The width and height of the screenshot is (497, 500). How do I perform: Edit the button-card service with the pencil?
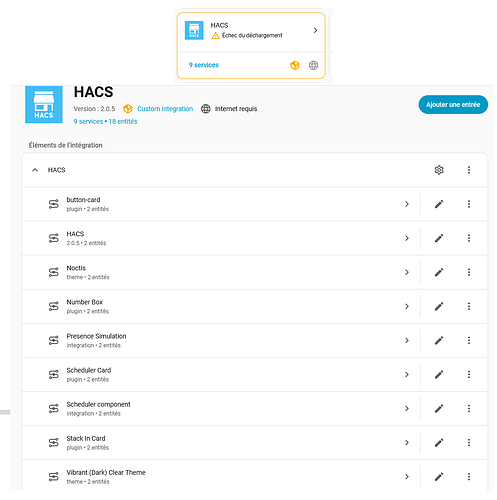tap(439, 204)
